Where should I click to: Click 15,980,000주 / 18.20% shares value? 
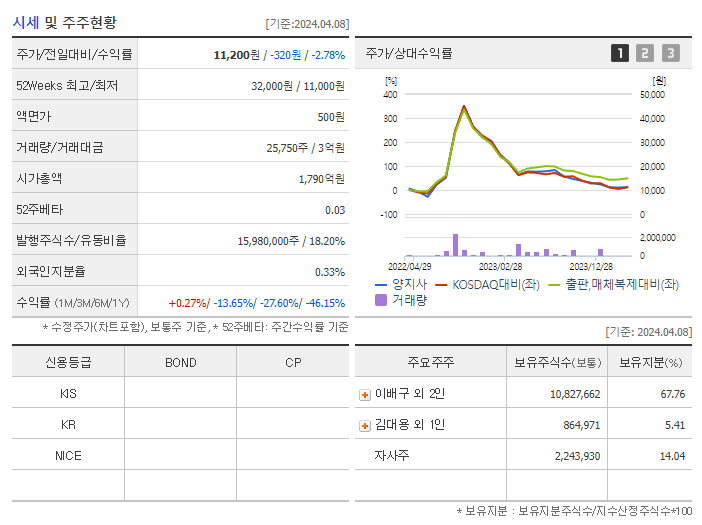click(x=291, y=241)
